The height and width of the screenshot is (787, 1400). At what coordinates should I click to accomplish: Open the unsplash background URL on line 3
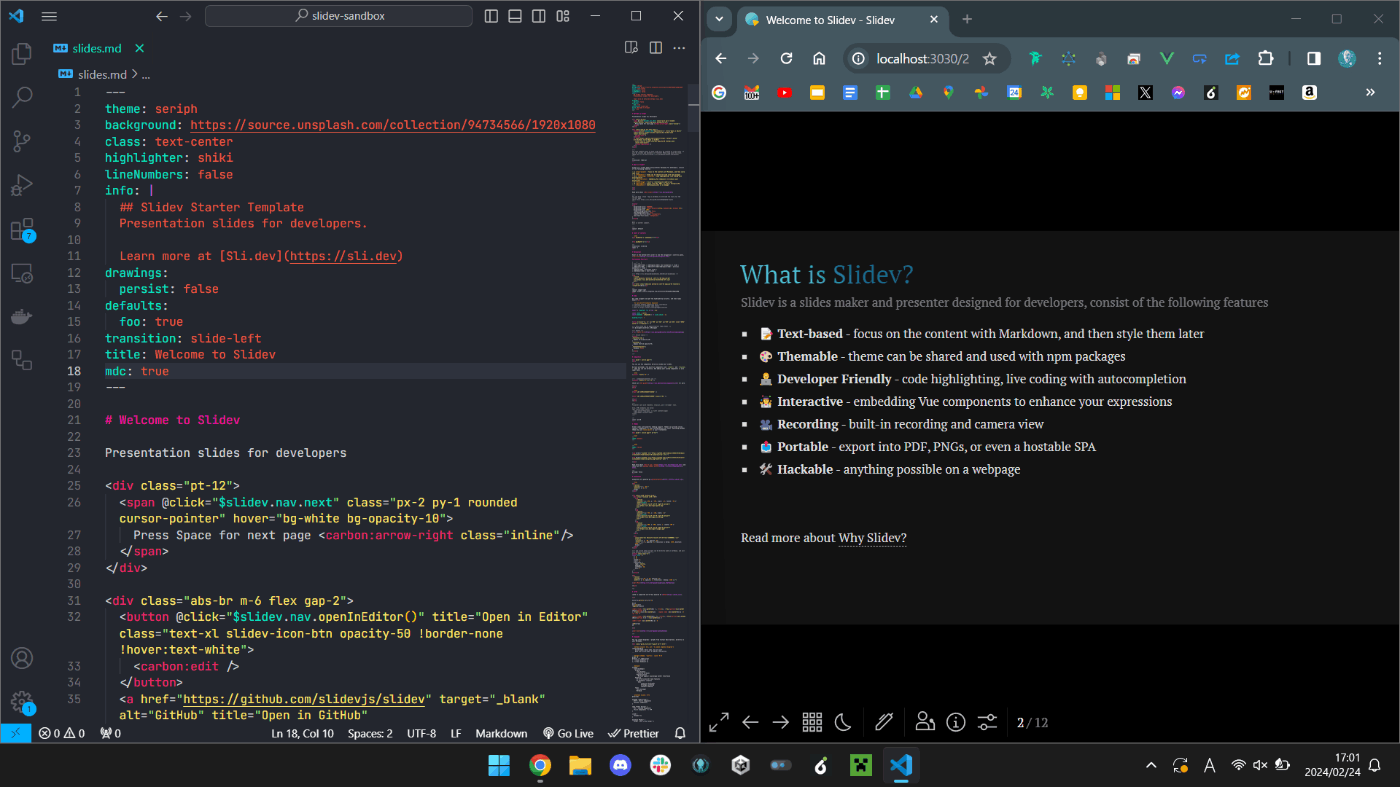pyautogui.click(x=393, y=125)
